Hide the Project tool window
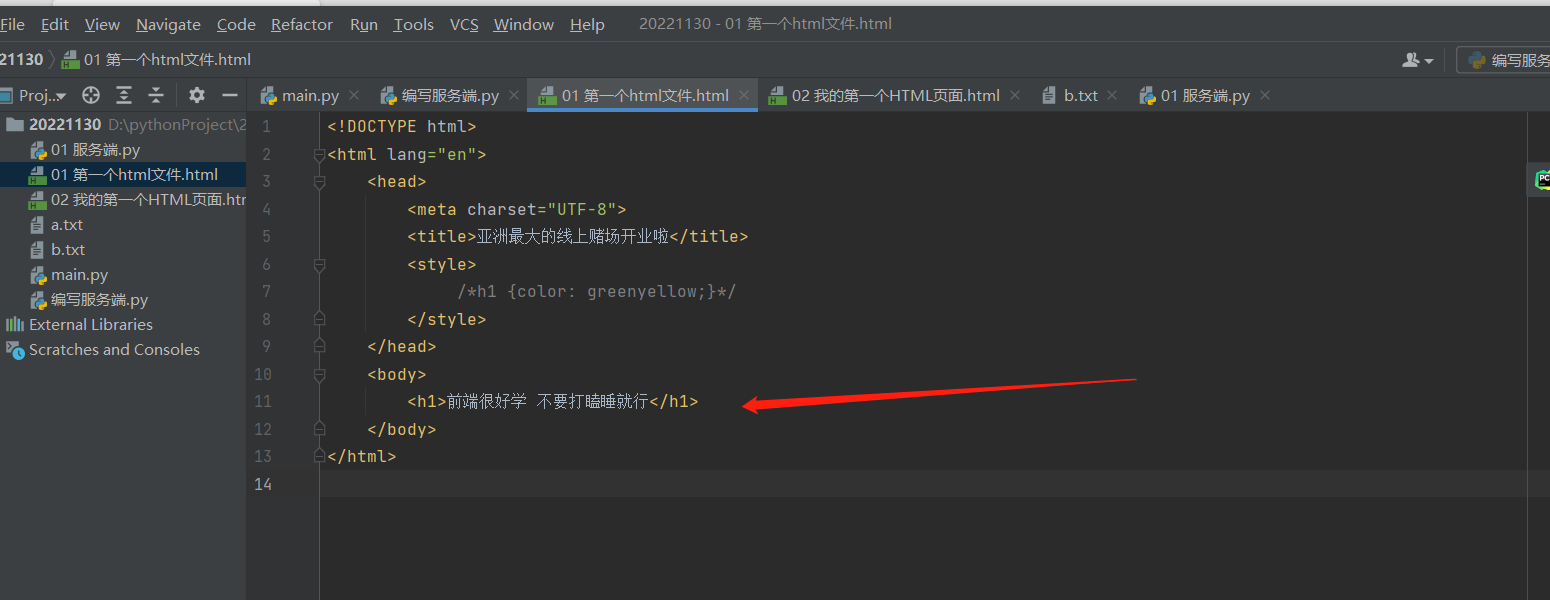The height and width of the screenshot is (600, 1550). (230, 95)
